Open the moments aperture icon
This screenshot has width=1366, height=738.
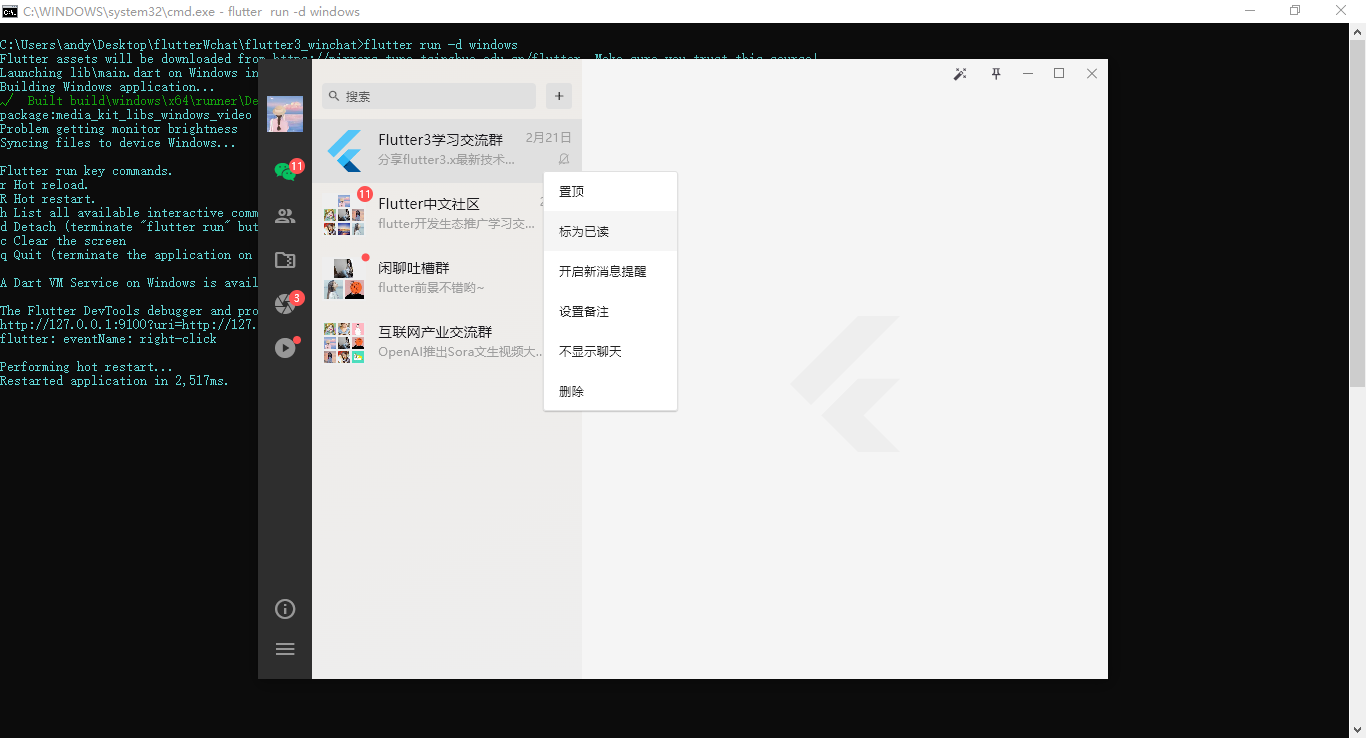tap(285, 303)
